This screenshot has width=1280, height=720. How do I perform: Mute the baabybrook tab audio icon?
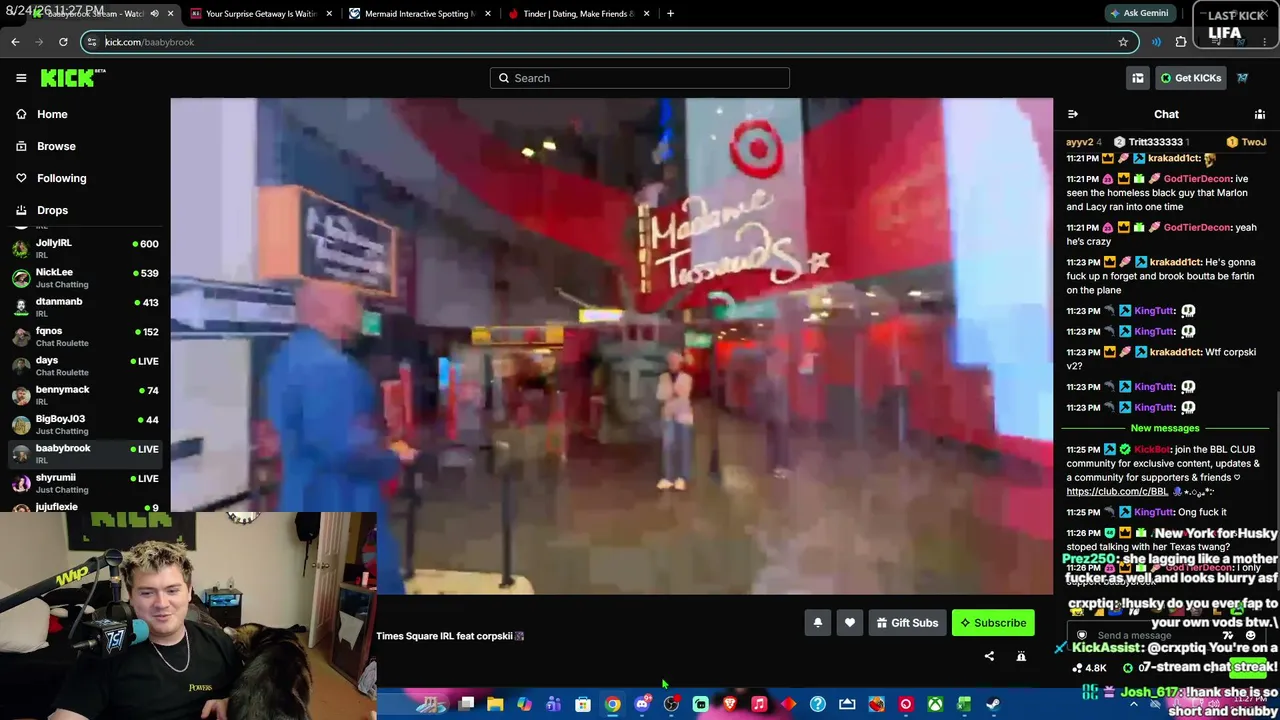[x=154, y=14]
